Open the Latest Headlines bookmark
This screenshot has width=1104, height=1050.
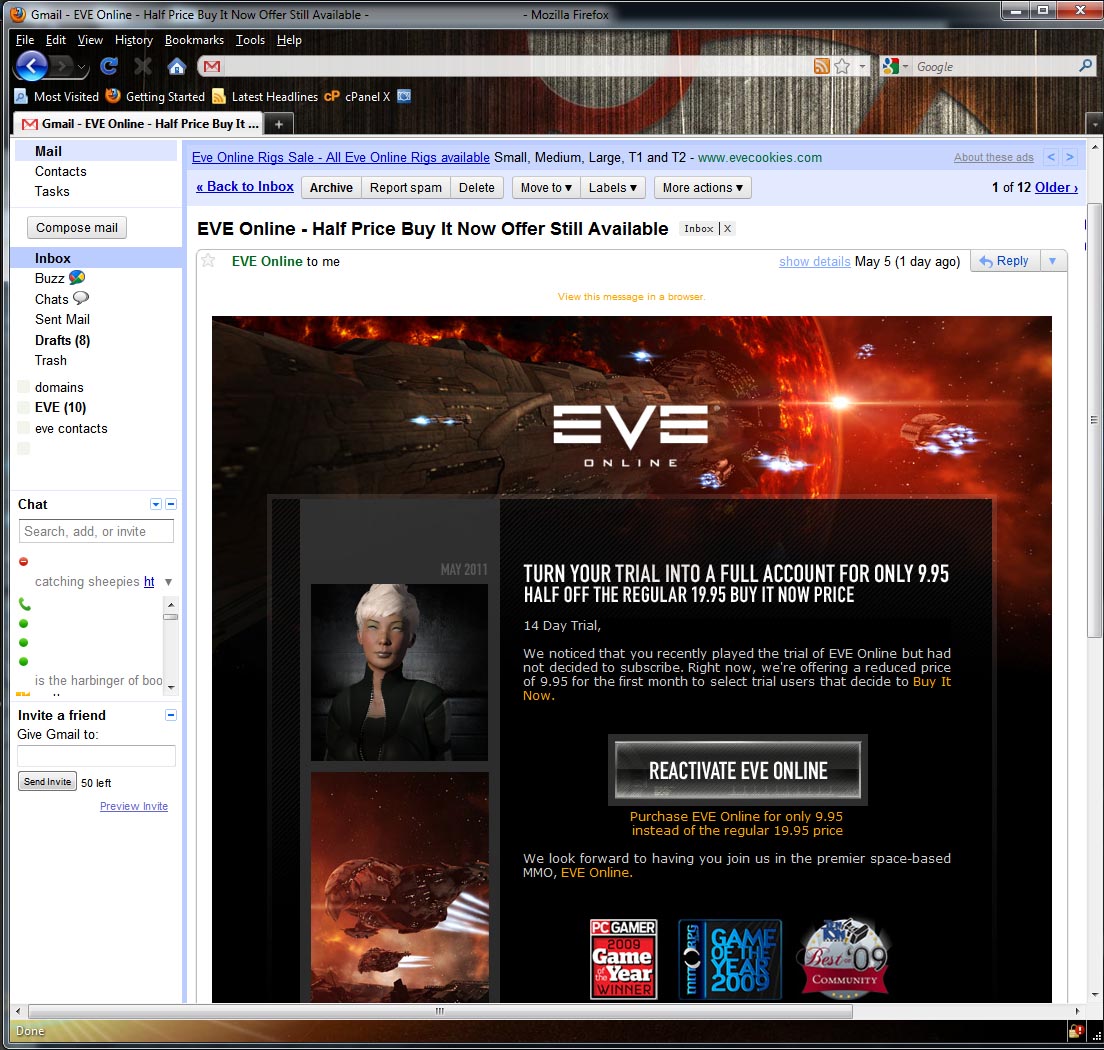coord(265,96)
